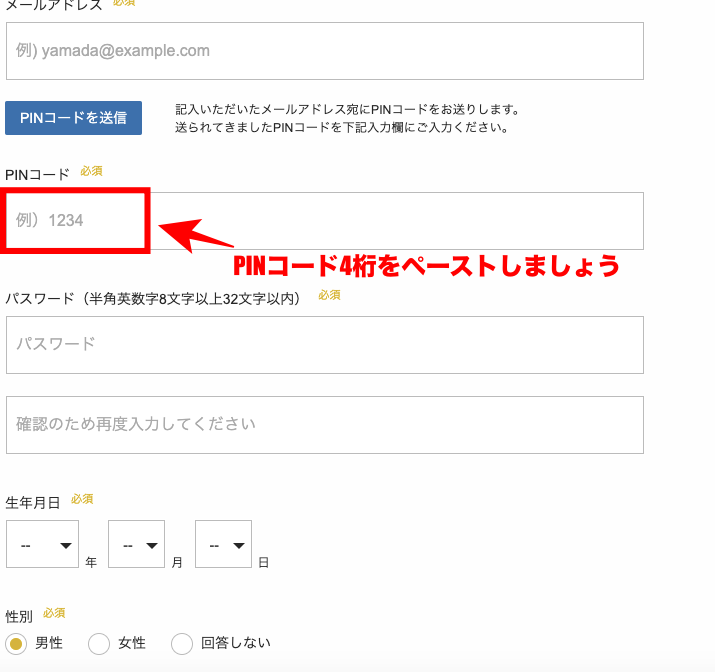Click the パスワード entry field

[324, 345]
